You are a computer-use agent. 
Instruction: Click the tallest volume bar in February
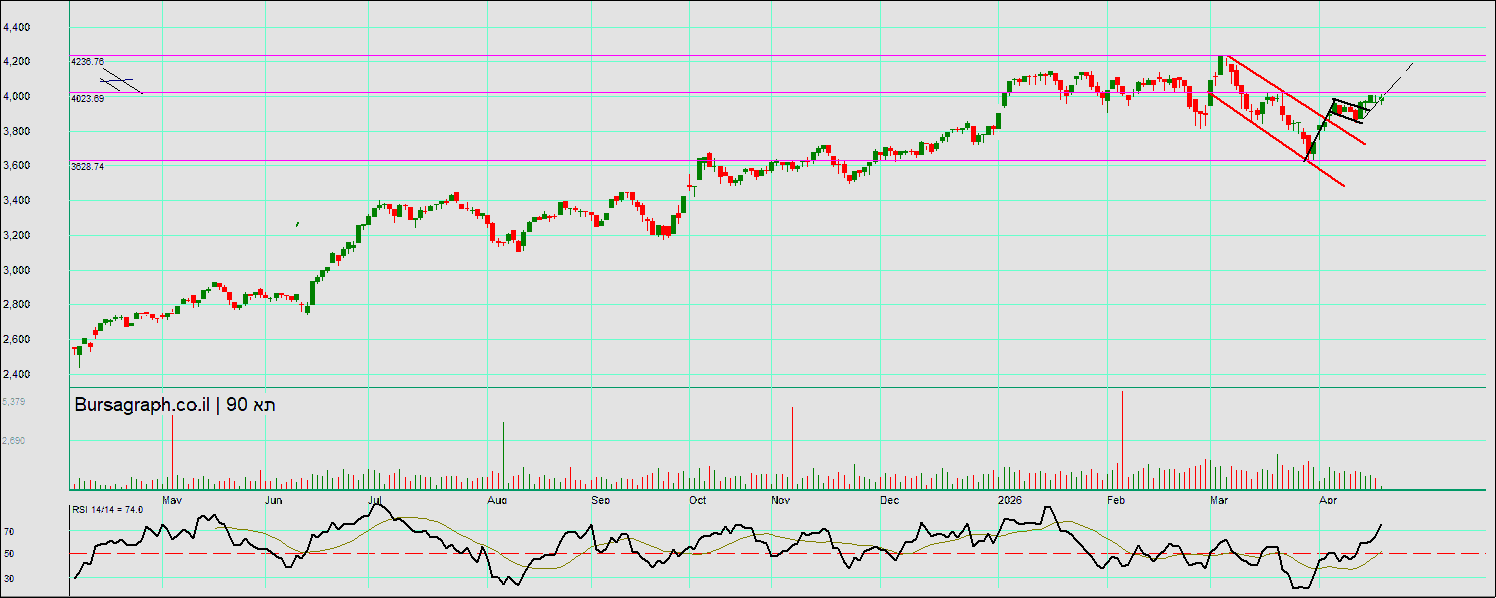(x=1122, y=440)
